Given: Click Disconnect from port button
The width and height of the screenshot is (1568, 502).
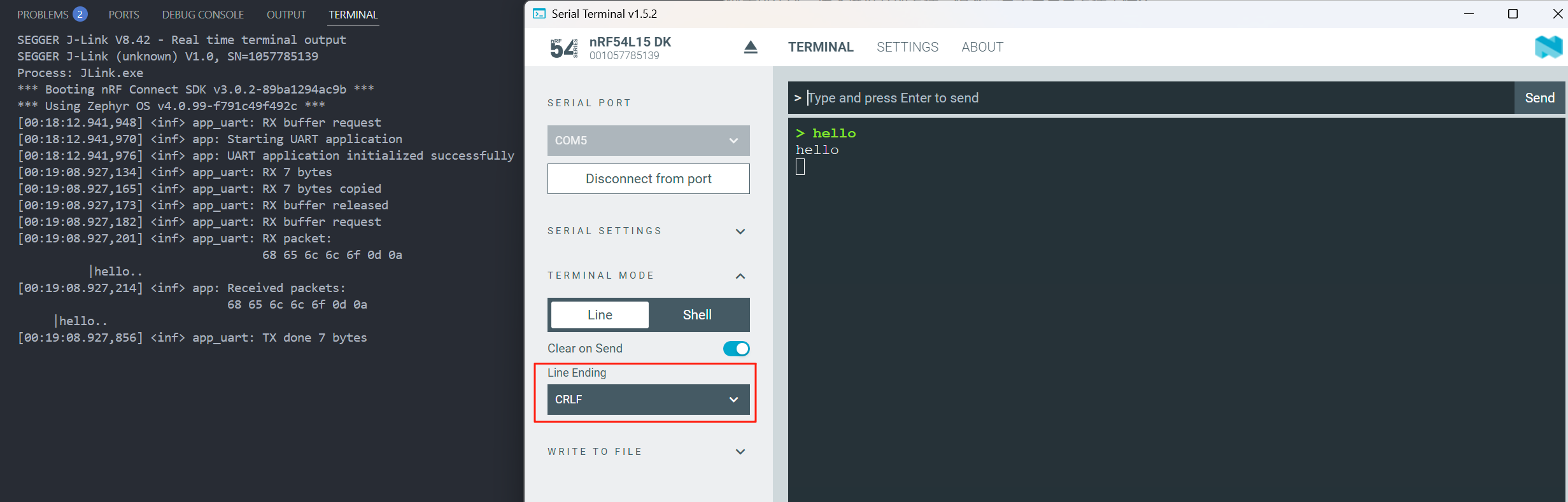Looking at the screenshot, I should [x=648, y=179].
